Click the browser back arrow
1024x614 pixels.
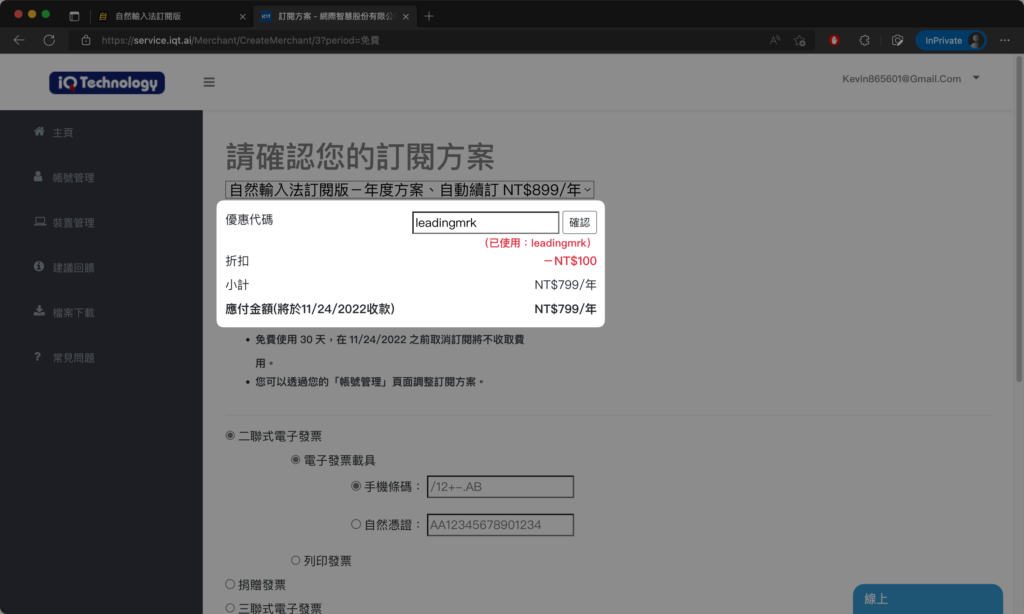pyautogui.click(x=19, y=40)
